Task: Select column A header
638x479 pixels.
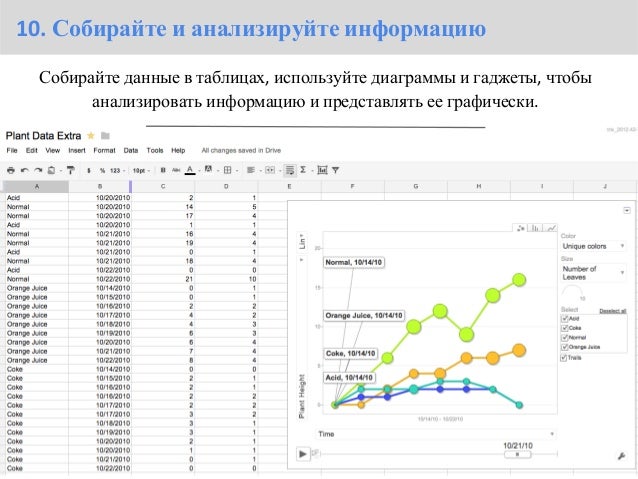Action: click(x=37, y=186)
